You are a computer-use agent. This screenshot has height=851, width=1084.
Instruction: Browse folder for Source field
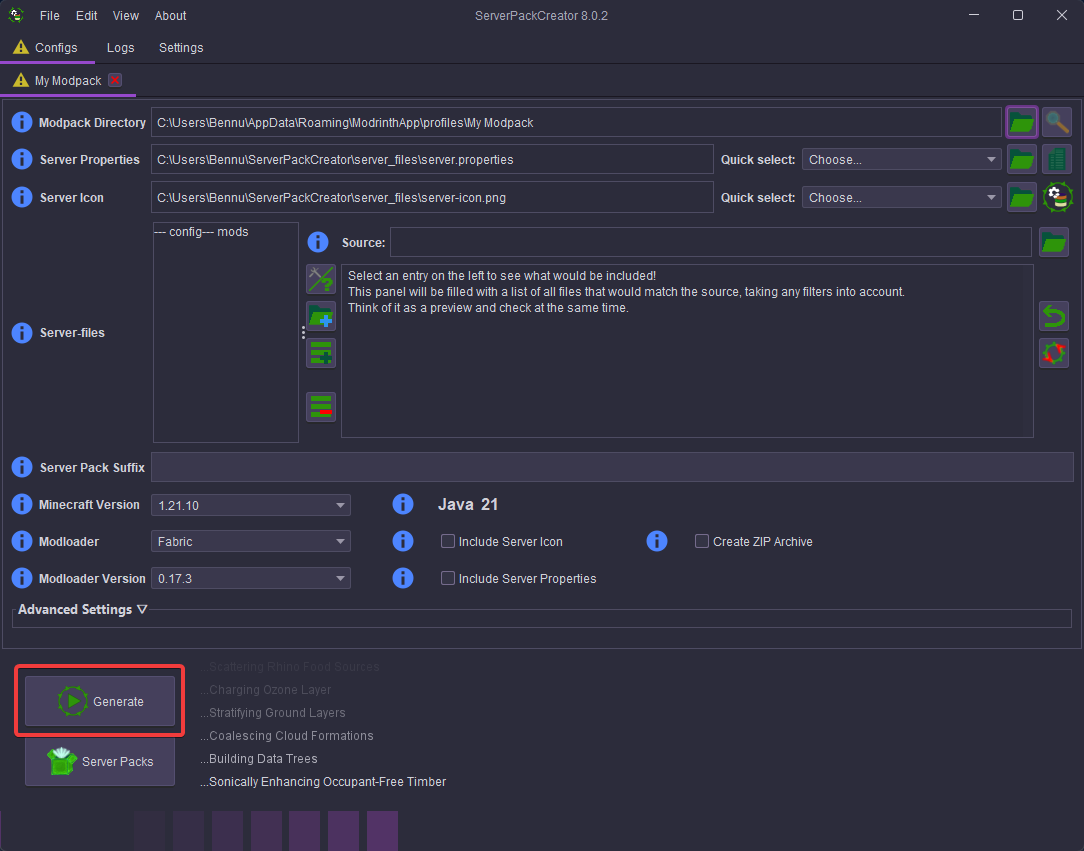click(x=1054, y=242)
